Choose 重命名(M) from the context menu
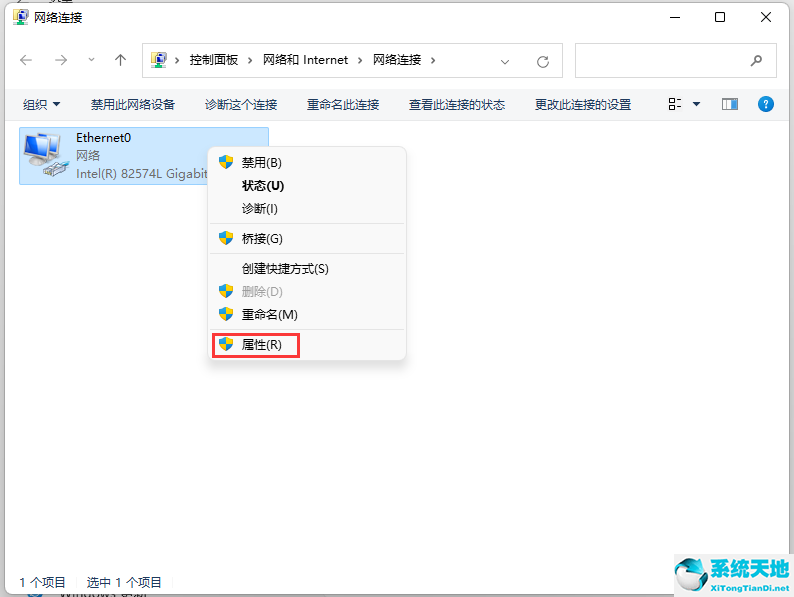This screenshot has width=794, height=597. 269,314
